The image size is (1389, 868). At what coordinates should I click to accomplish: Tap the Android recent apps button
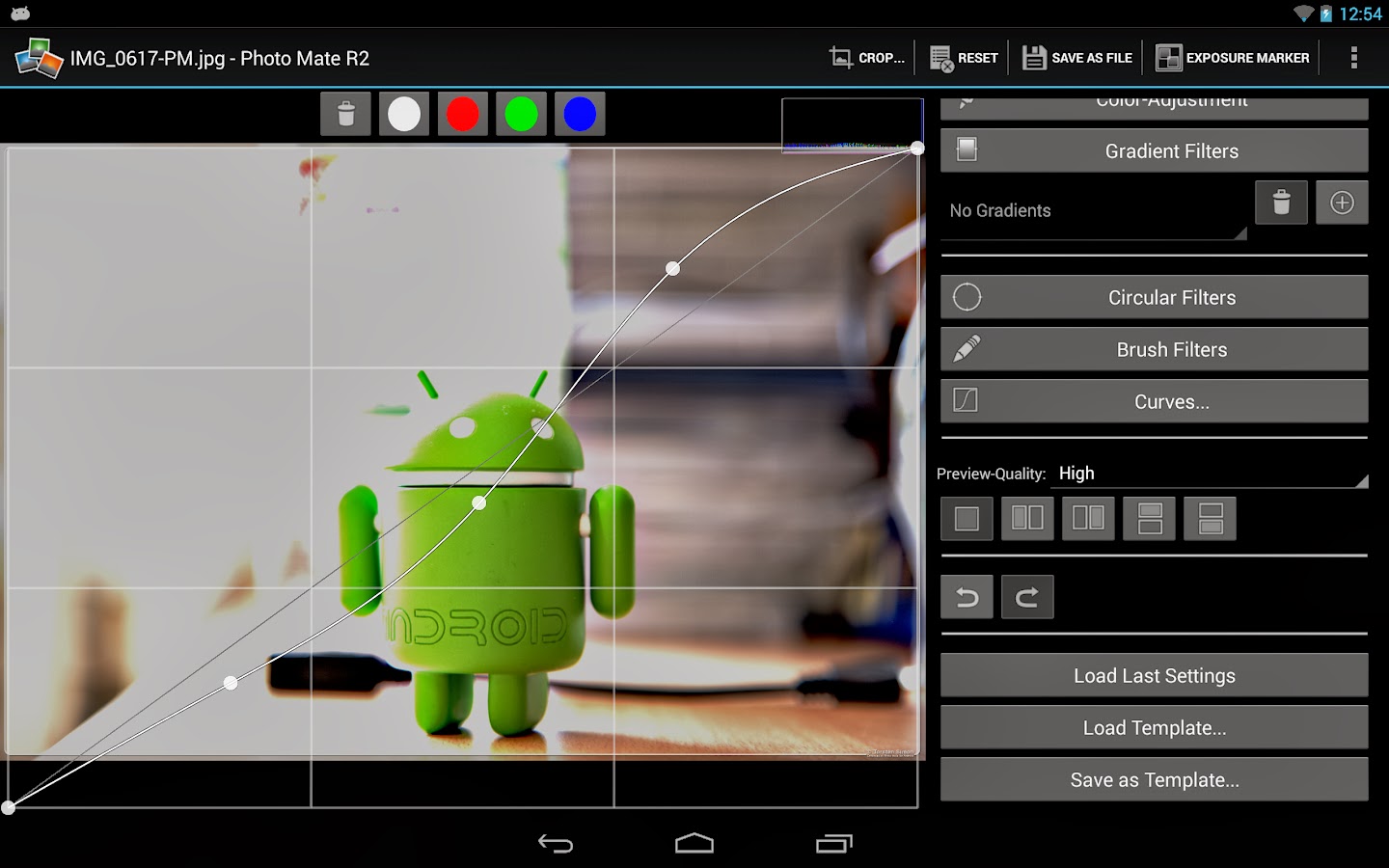(834, 844)
